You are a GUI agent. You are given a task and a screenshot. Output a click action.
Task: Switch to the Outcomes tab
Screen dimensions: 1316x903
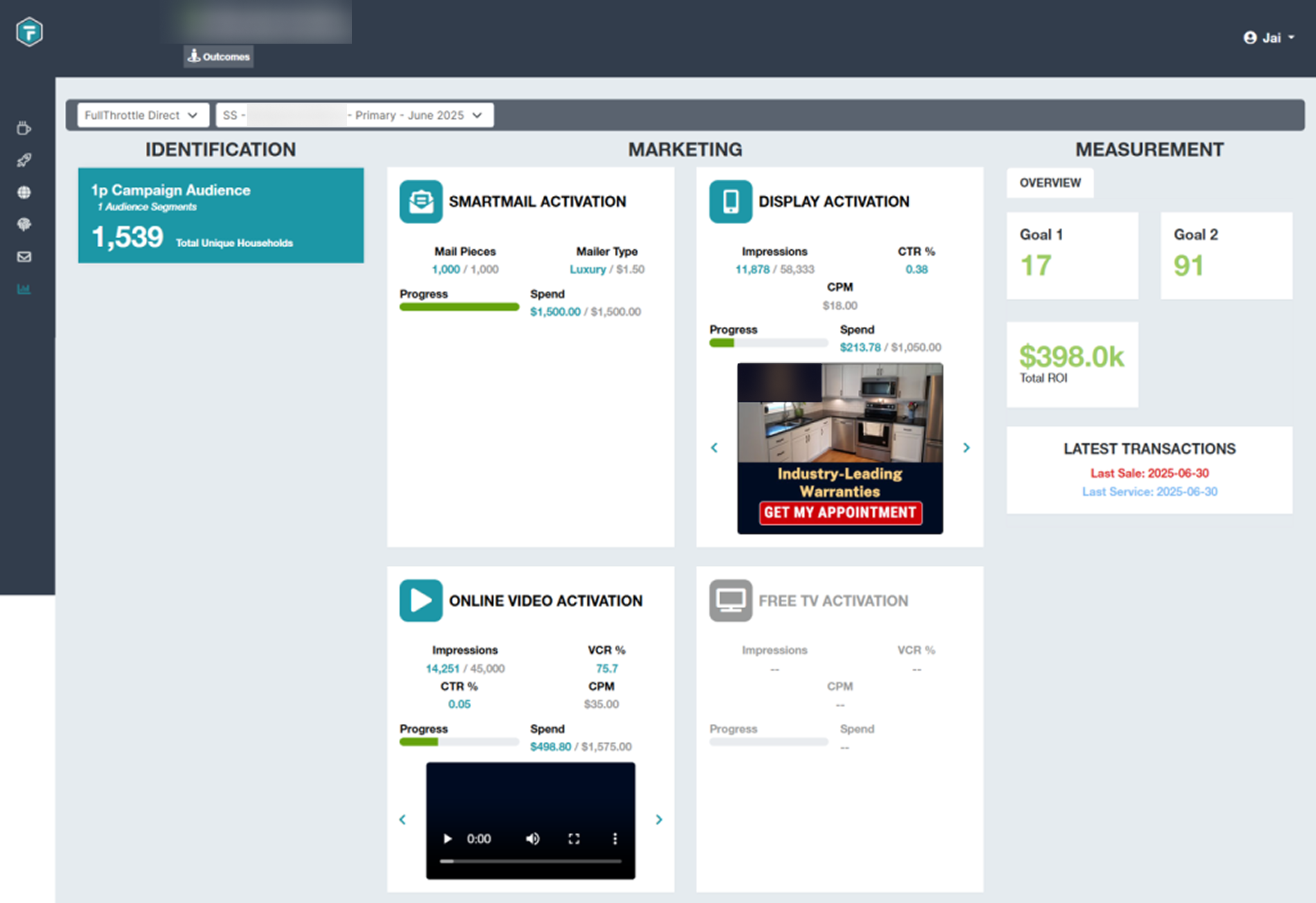click(218, 57)
